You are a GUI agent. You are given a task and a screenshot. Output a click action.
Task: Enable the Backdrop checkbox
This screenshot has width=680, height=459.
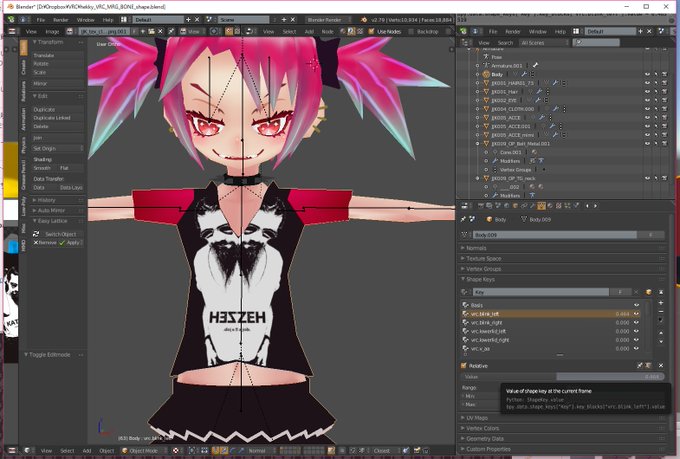[x=411, y=31]
